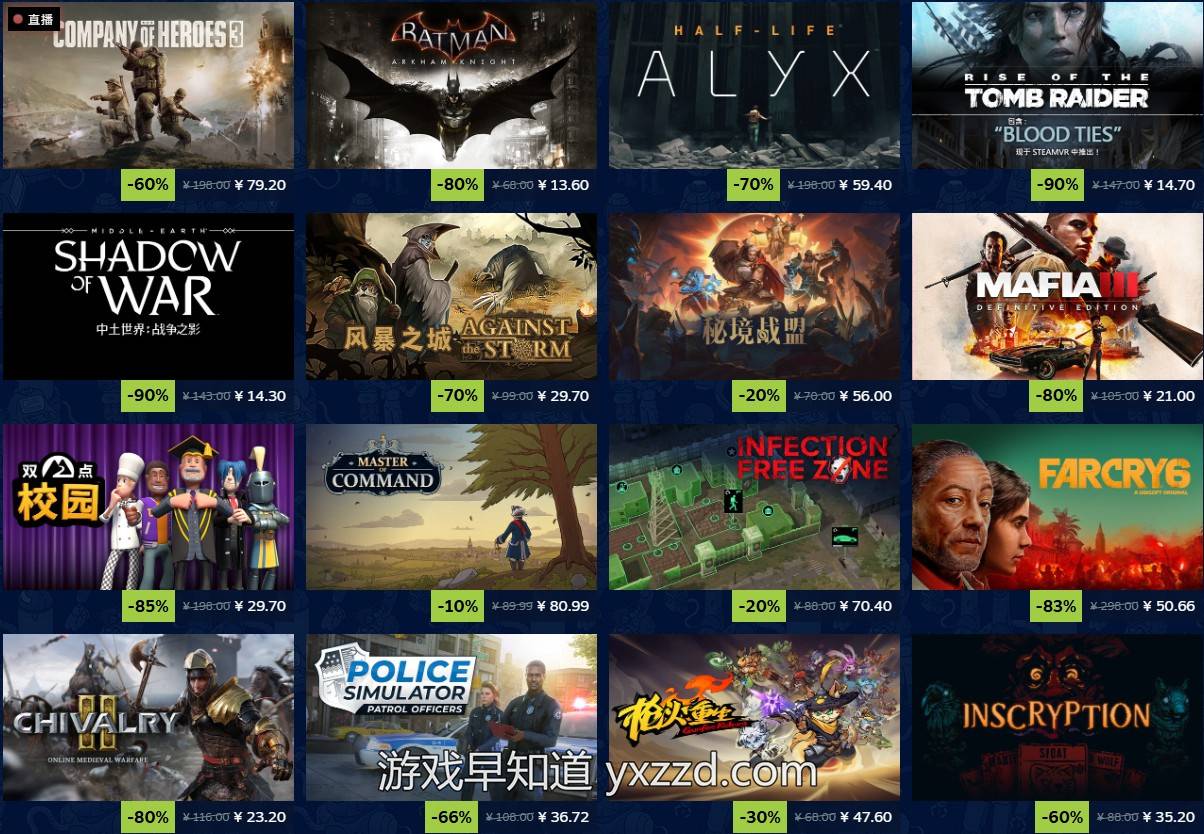Click the ¥ 35.20 Inscryption price
Image resolution: width=1204 pixels, height=834 pixels.
tap(1168, 817)
